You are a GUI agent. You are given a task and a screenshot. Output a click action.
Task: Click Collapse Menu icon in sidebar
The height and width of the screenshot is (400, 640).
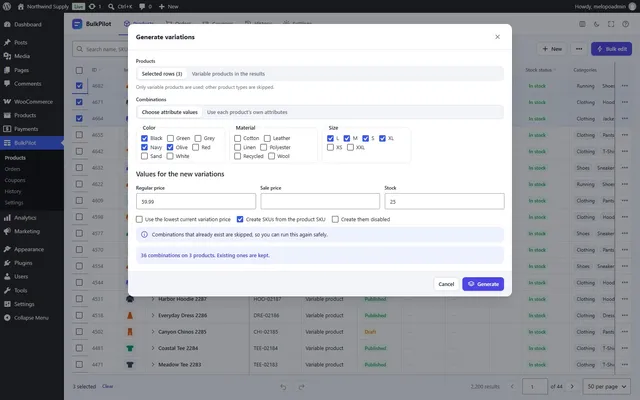point(7,318)
